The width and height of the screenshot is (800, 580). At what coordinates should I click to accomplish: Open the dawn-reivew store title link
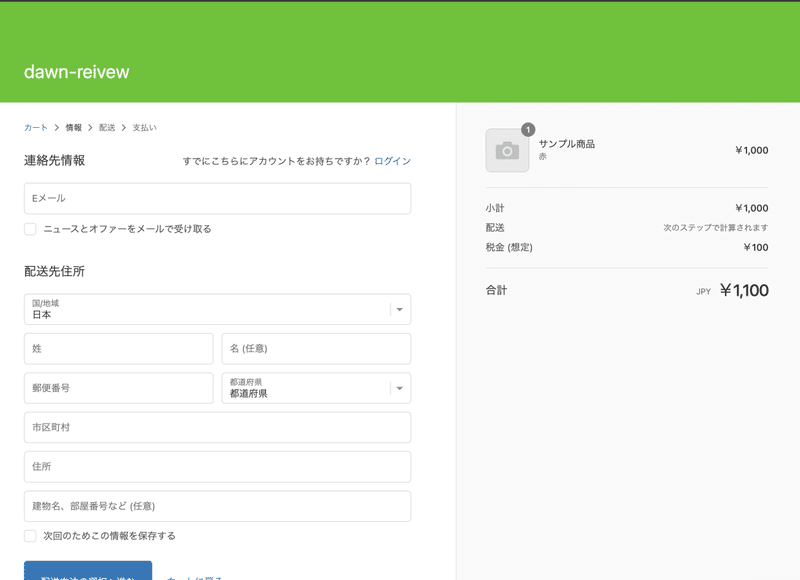(x=77, y=72)
